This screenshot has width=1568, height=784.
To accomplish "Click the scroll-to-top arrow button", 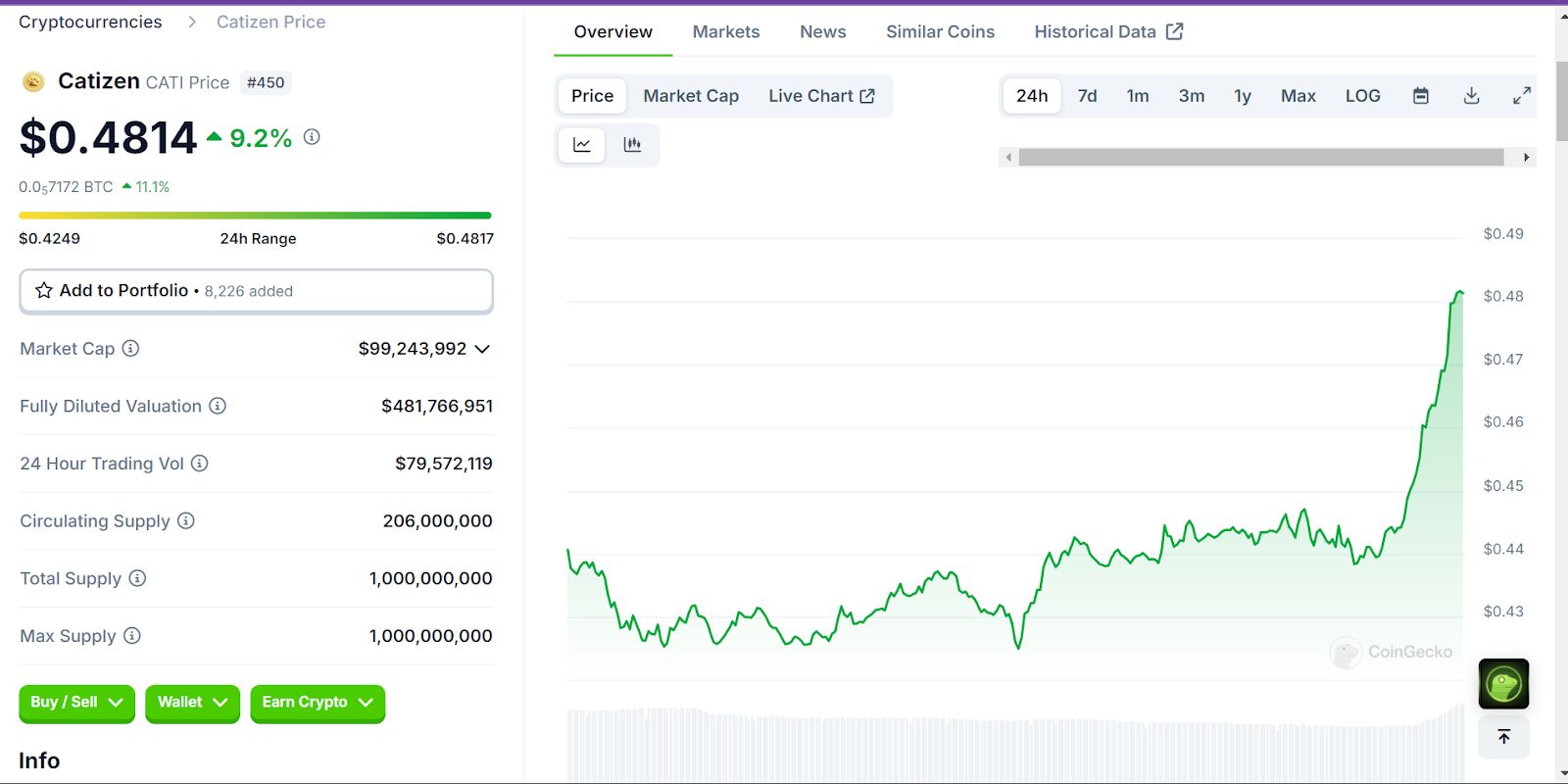I will click(x=1503, y=736).
